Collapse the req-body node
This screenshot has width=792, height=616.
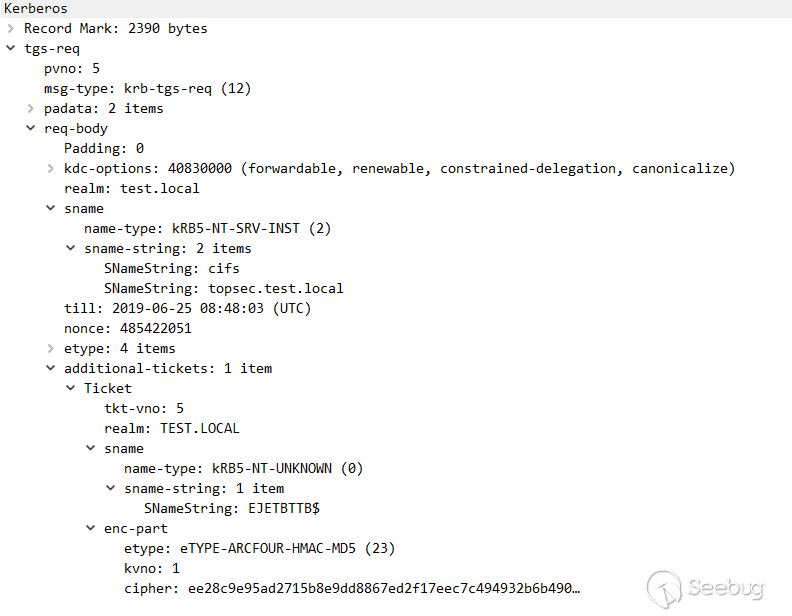[31, 128]
